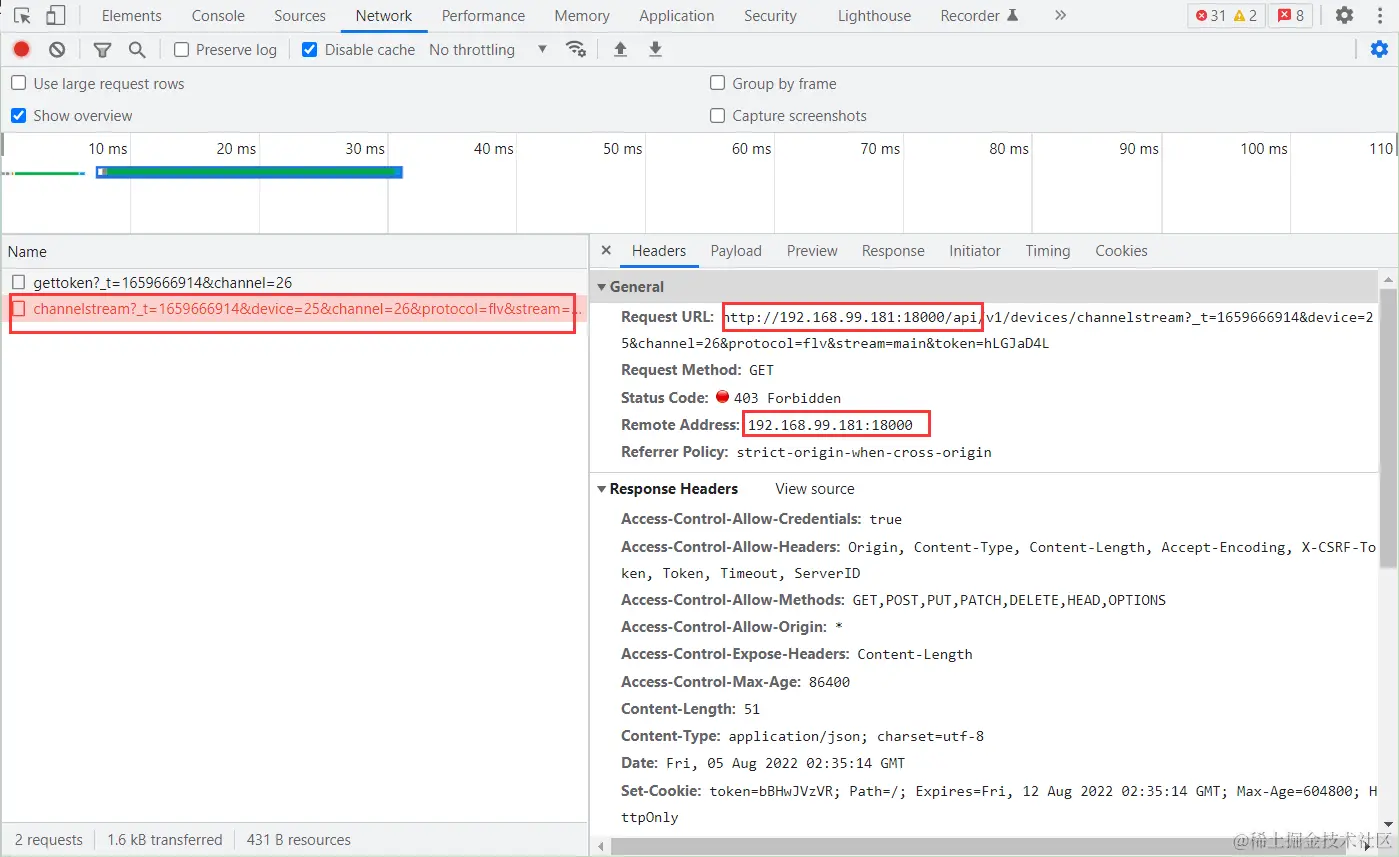Select the Headers tab
Image resolution: width=1399 pixels, height=857 pixels.
659,251
